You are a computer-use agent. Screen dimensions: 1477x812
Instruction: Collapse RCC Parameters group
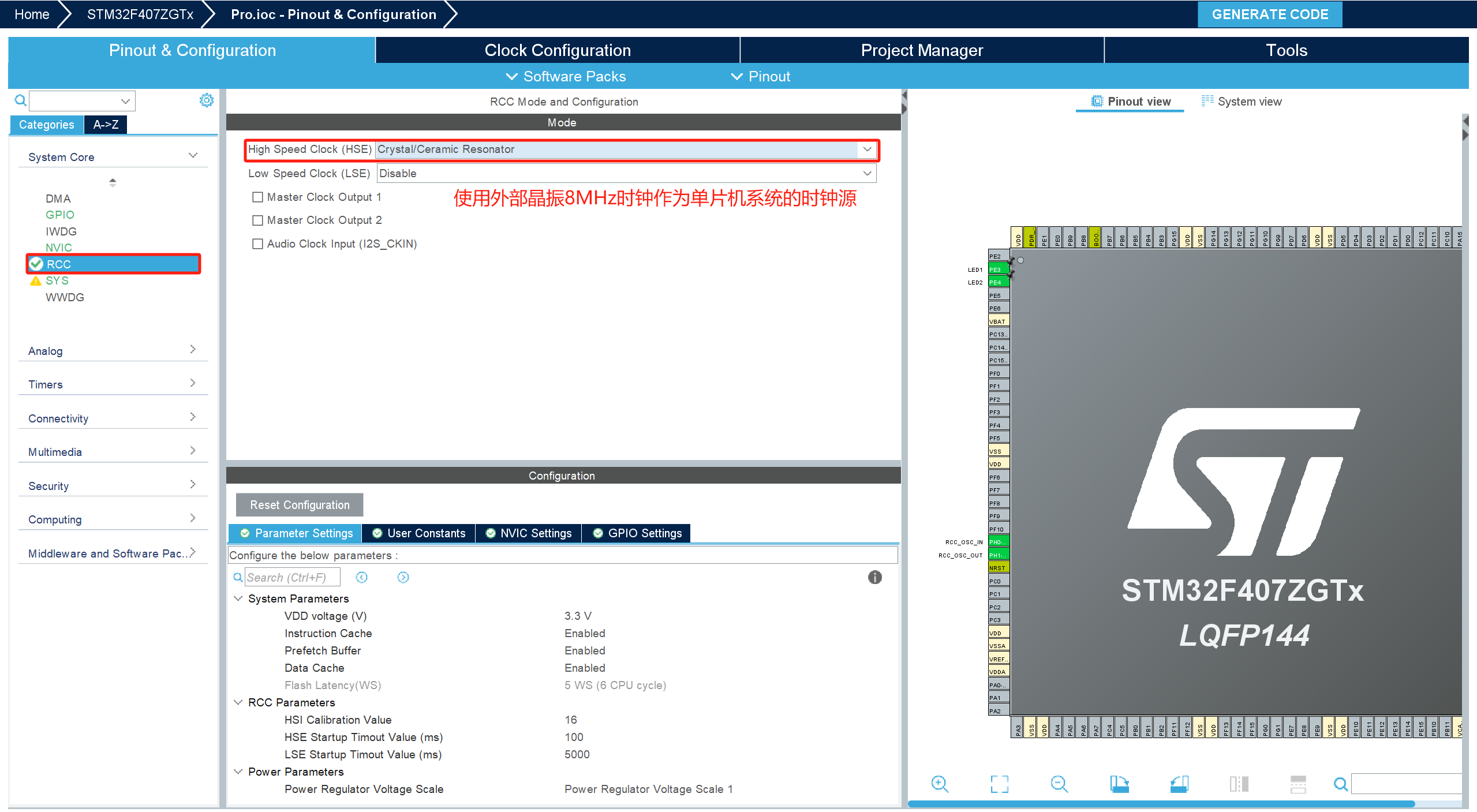[238, 702]
